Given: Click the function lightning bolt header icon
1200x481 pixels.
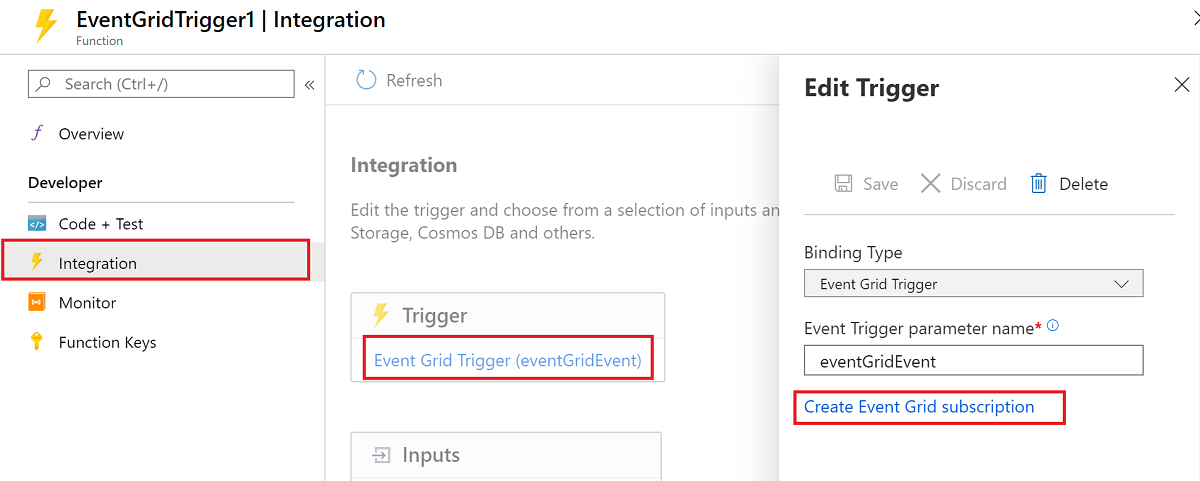Looking at the screenshot, I should point(45,26).
